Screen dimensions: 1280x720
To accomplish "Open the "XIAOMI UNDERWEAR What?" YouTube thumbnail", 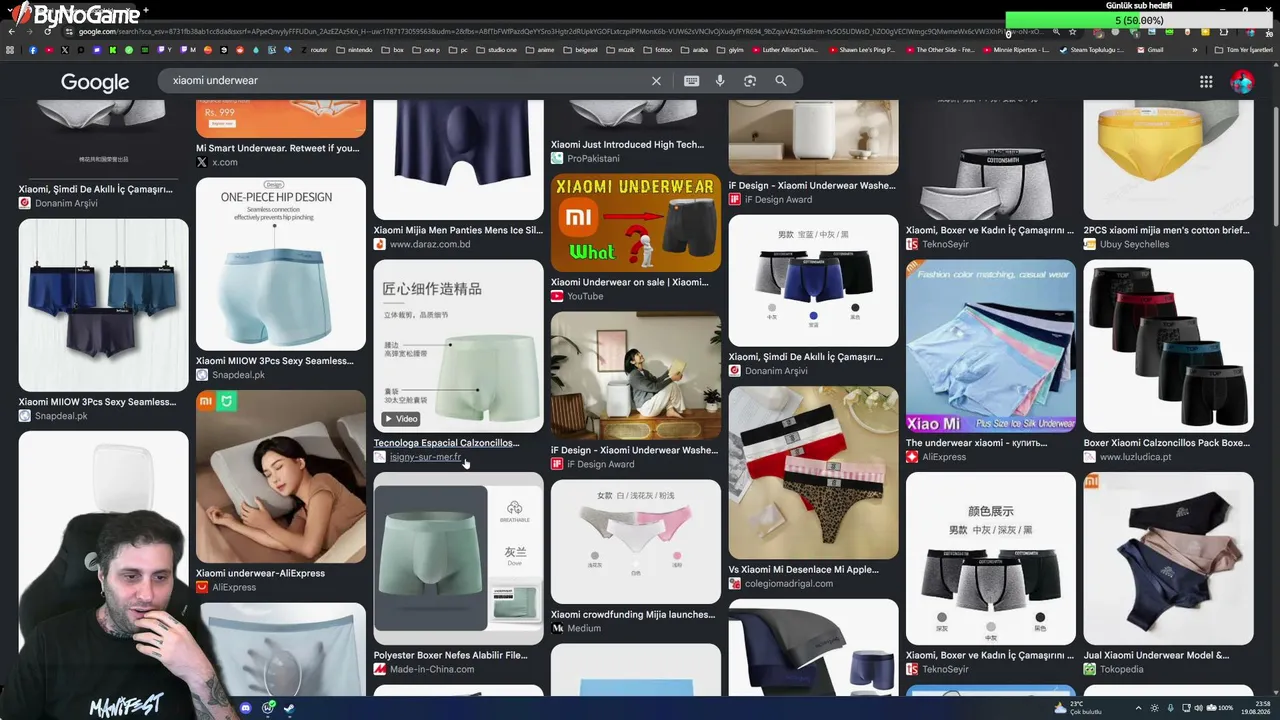I will pyautogui.click(x=636, y=223).
